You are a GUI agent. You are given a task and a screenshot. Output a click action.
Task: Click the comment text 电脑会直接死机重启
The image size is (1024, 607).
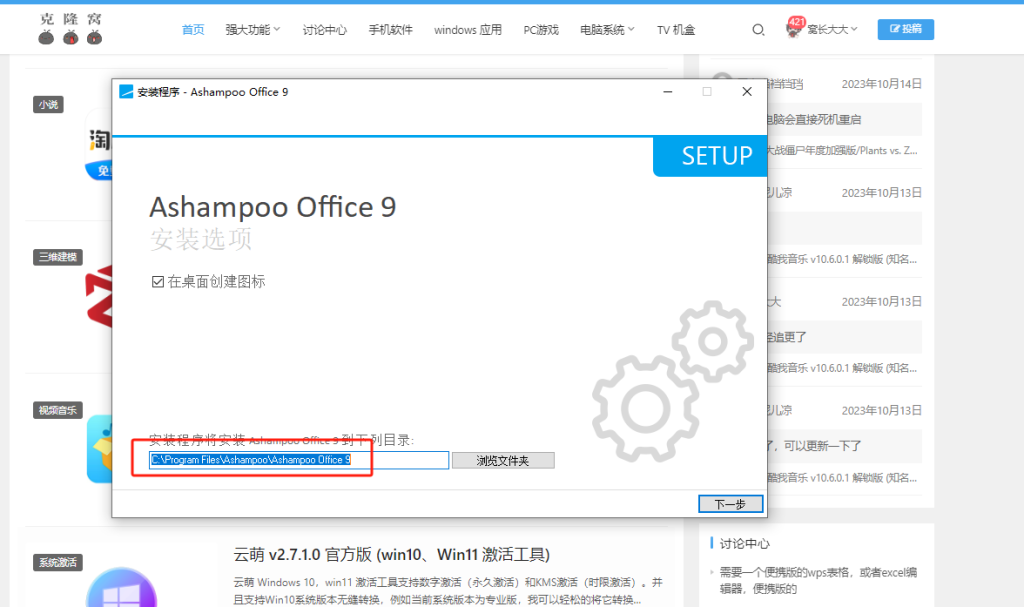point(814,120)
